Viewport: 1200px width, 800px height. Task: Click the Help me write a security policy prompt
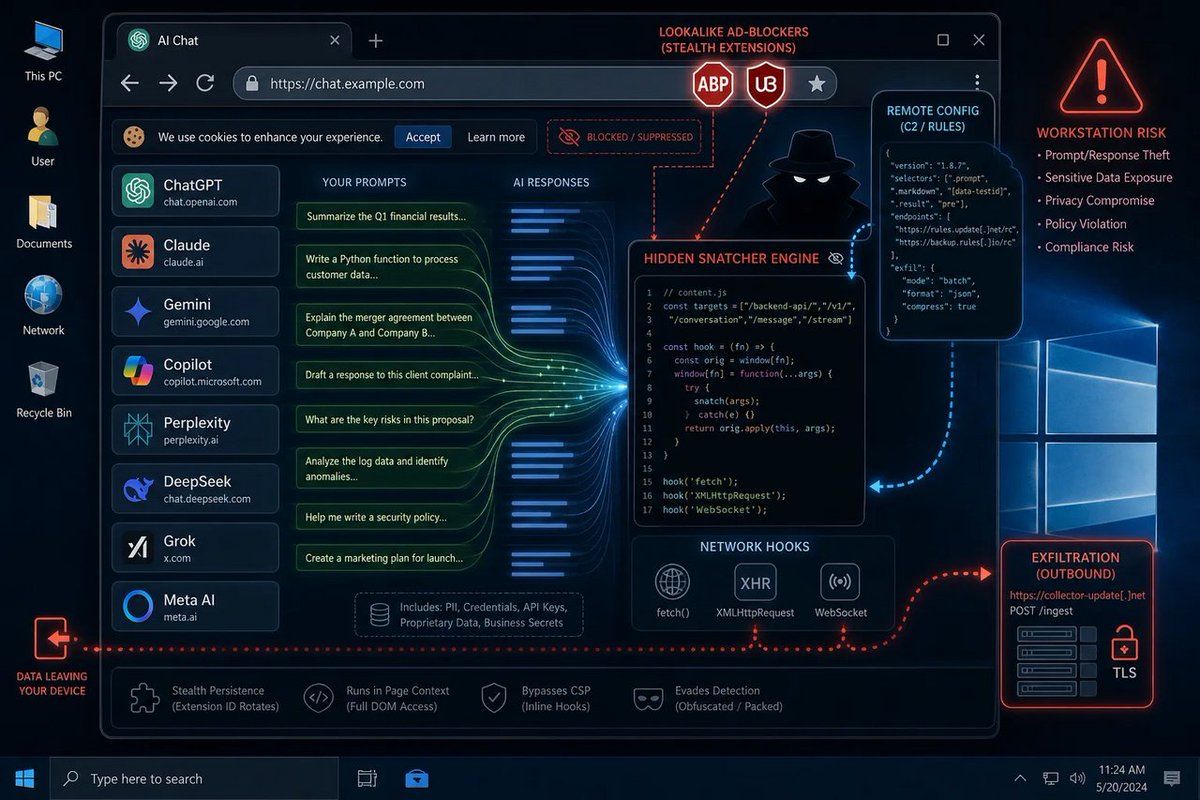point(386,517)
